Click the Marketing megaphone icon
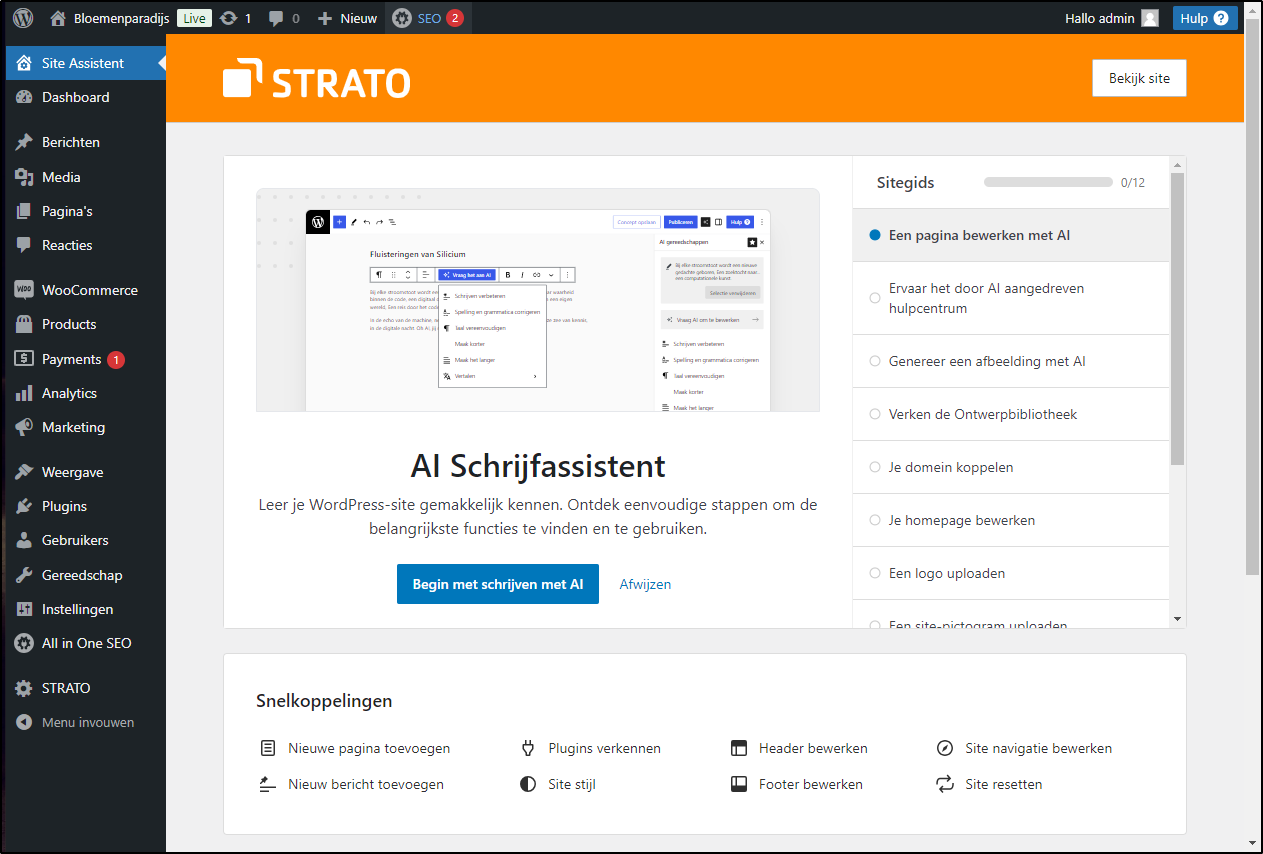Screen dimensions: 1263x854 25,427
